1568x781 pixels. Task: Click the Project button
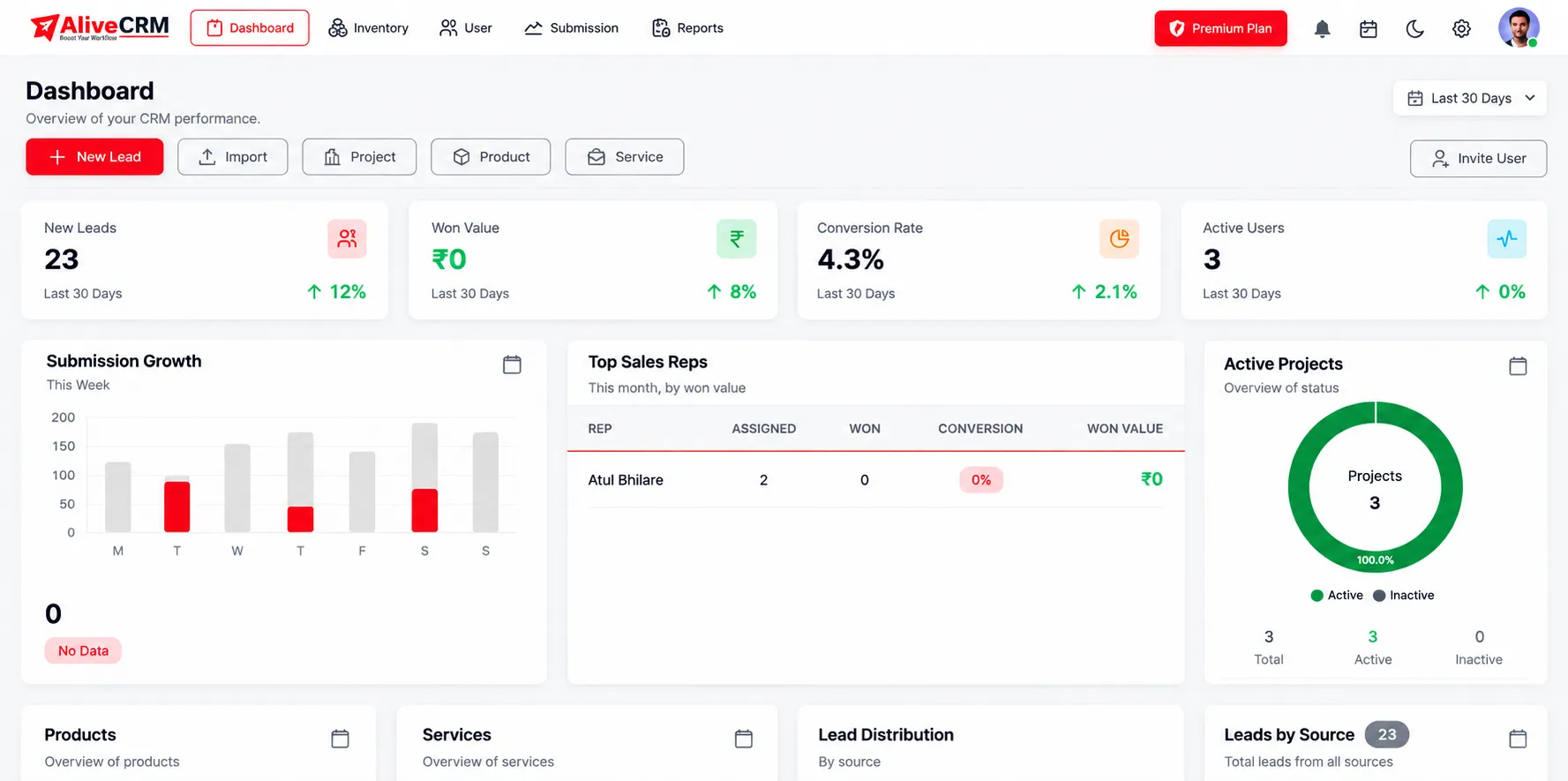click(359, 157)
